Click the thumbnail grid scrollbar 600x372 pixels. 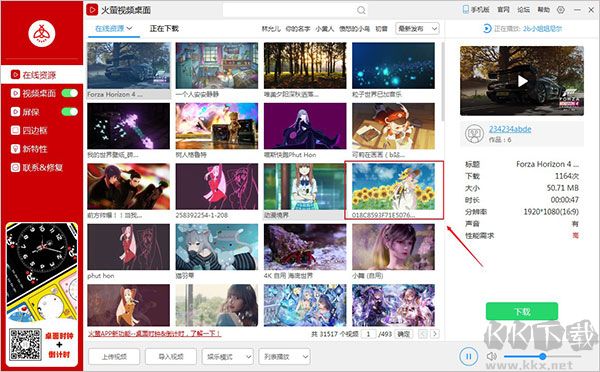443,82
